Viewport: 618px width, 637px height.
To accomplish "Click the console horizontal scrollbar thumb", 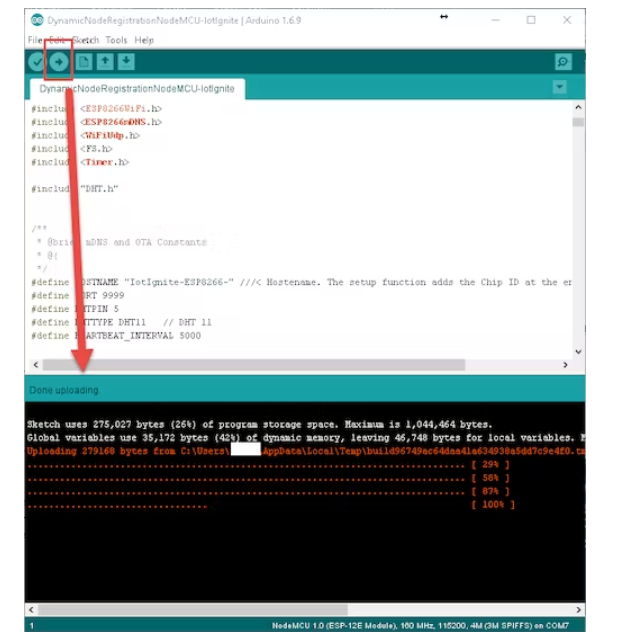I will 193,610.
